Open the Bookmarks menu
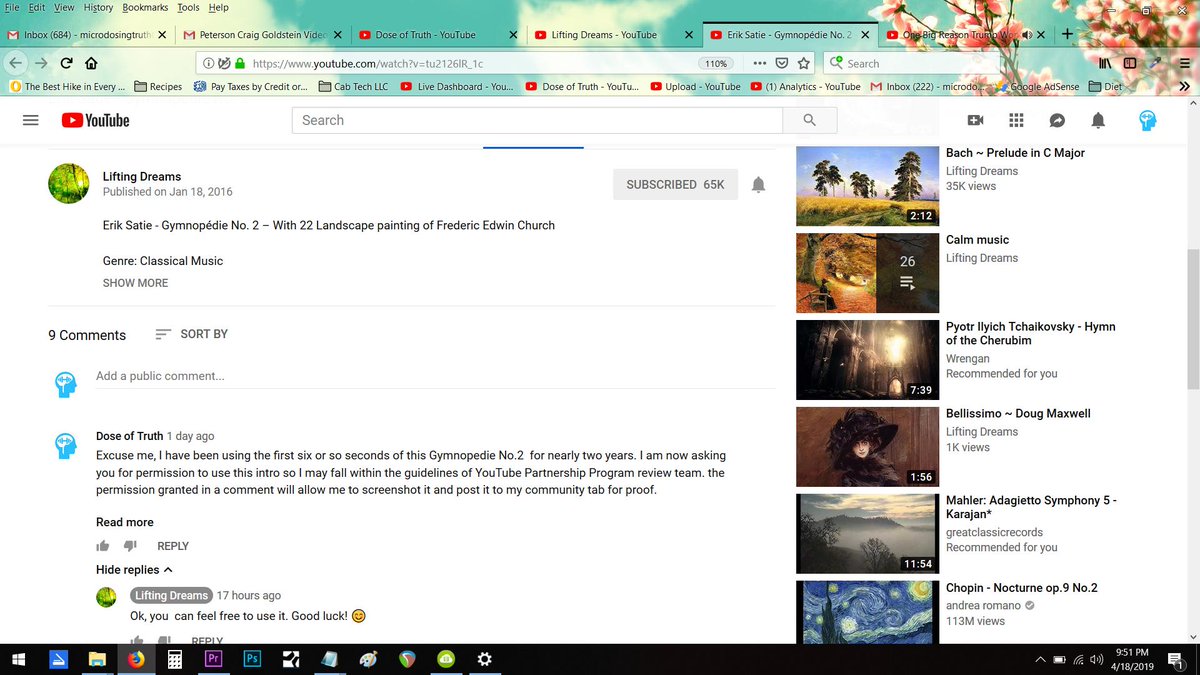Viewport: 1200px width, 675px height. [146, 7]
